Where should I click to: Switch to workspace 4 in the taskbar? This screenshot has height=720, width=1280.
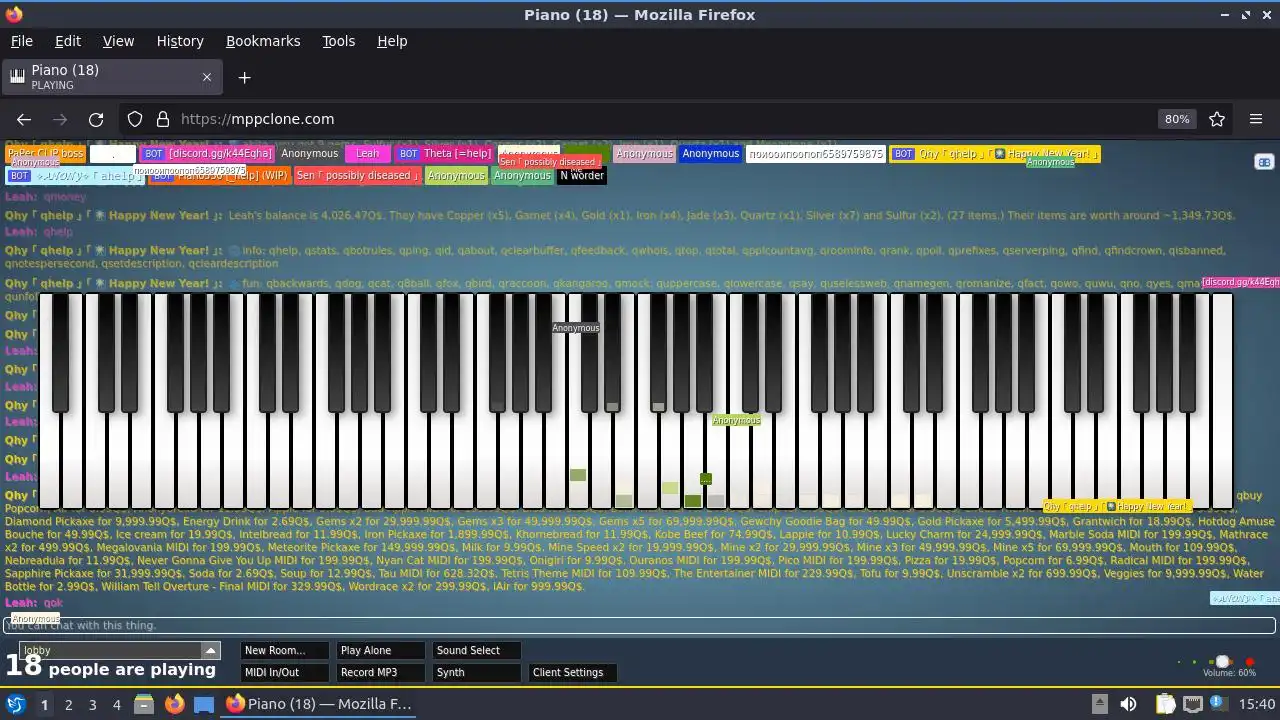116,705
